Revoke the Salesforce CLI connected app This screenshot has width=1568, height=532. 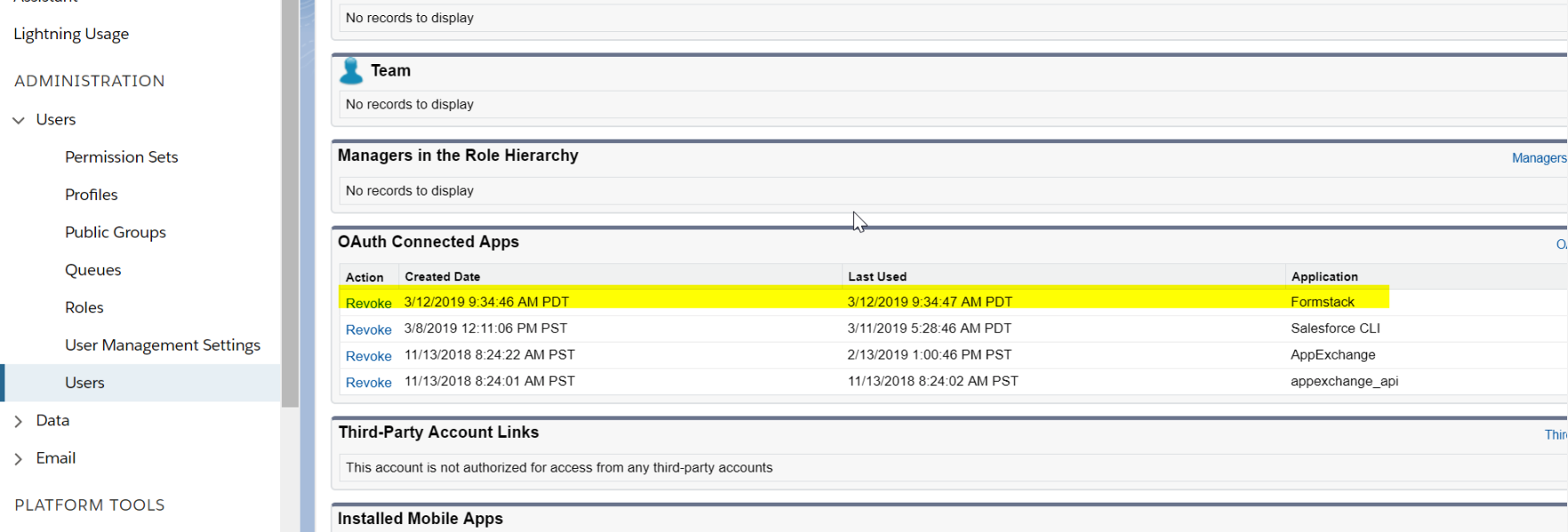coord(369,330)
